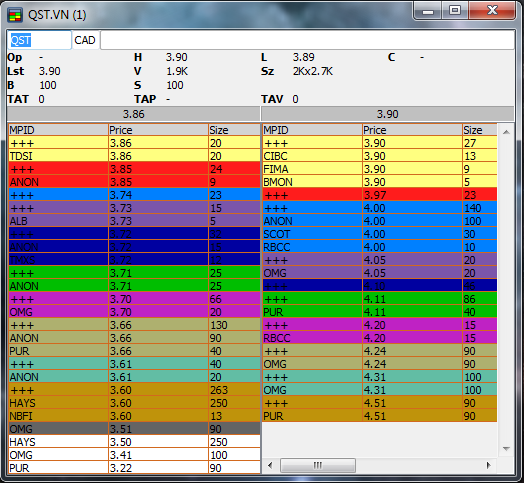
Task: Select the ALB bid at 3.73
Action: [134, 221]
